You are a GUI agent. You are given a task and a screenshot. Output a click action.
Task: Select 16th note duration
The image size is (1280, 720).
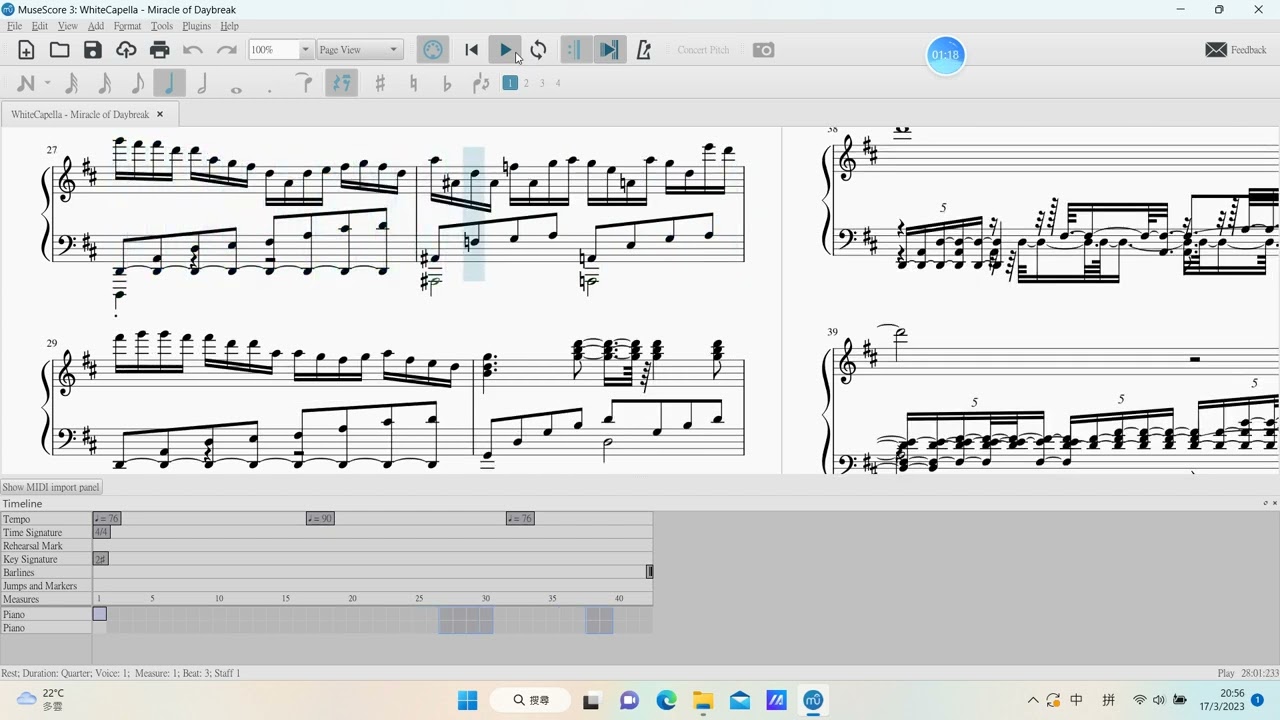click(104, 84)
